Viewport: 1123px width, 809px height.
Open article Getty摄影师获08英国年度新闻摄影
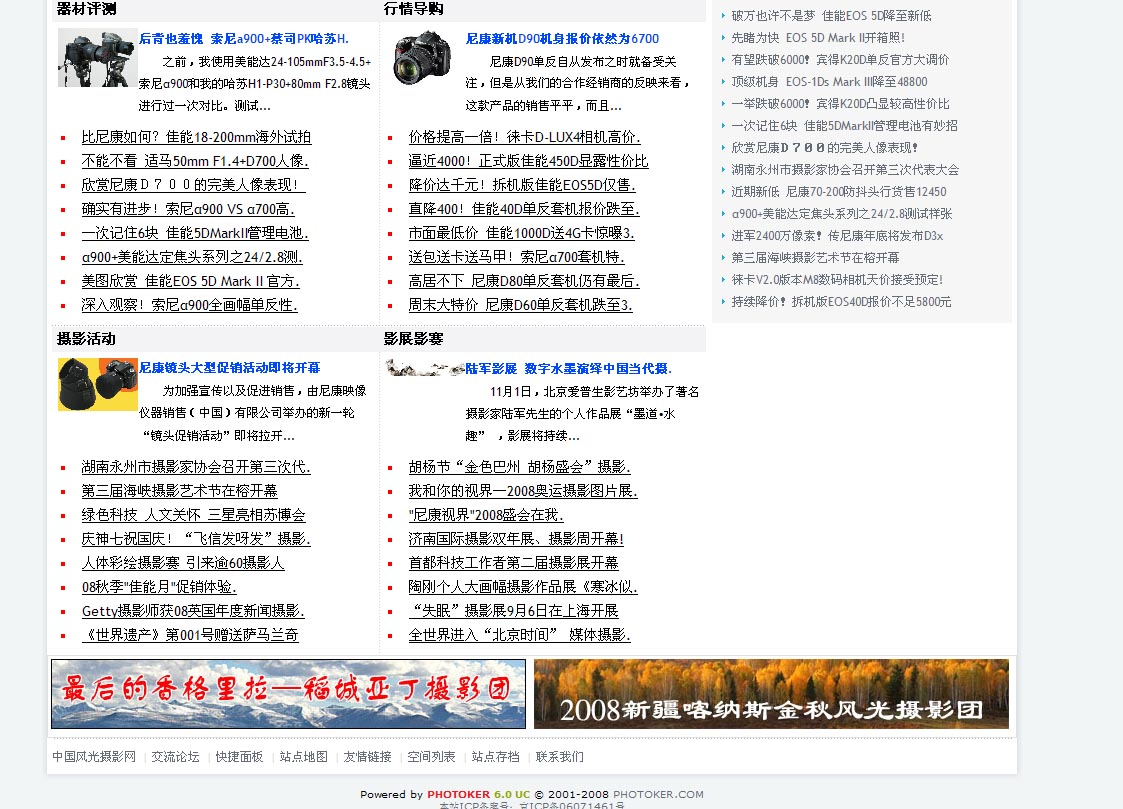193,611
